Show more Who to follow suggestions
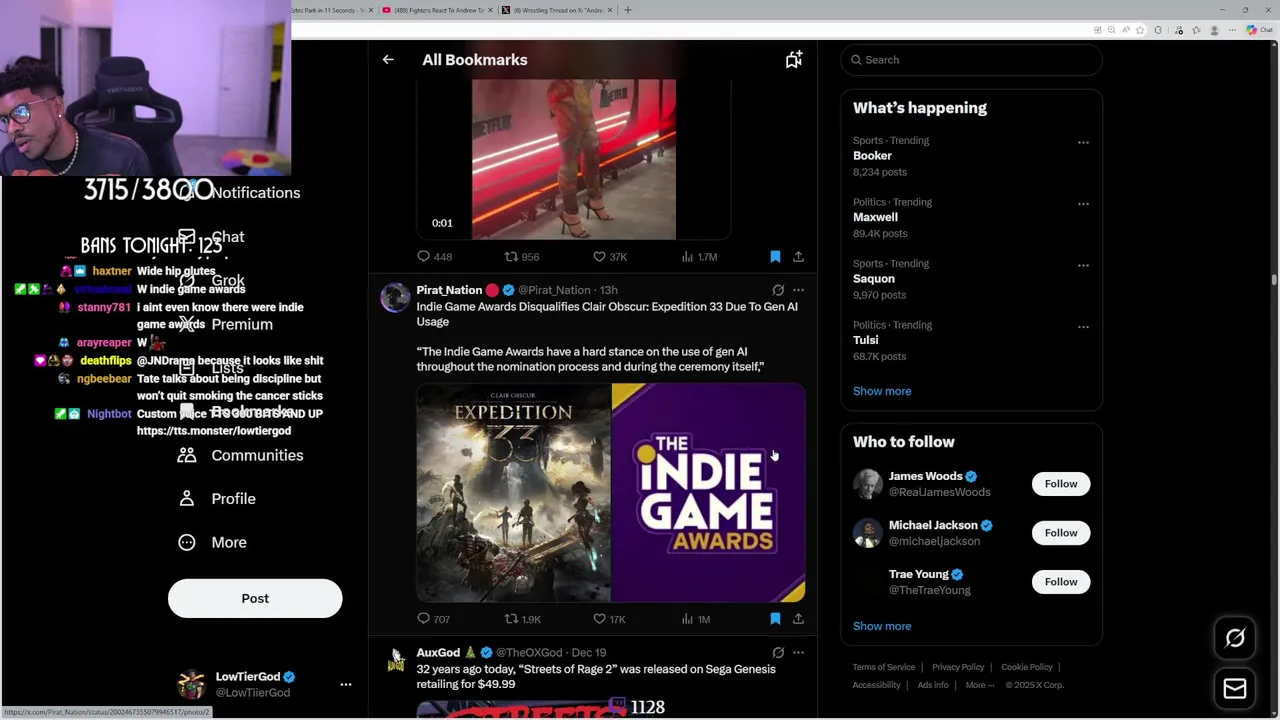 (882, 626)
